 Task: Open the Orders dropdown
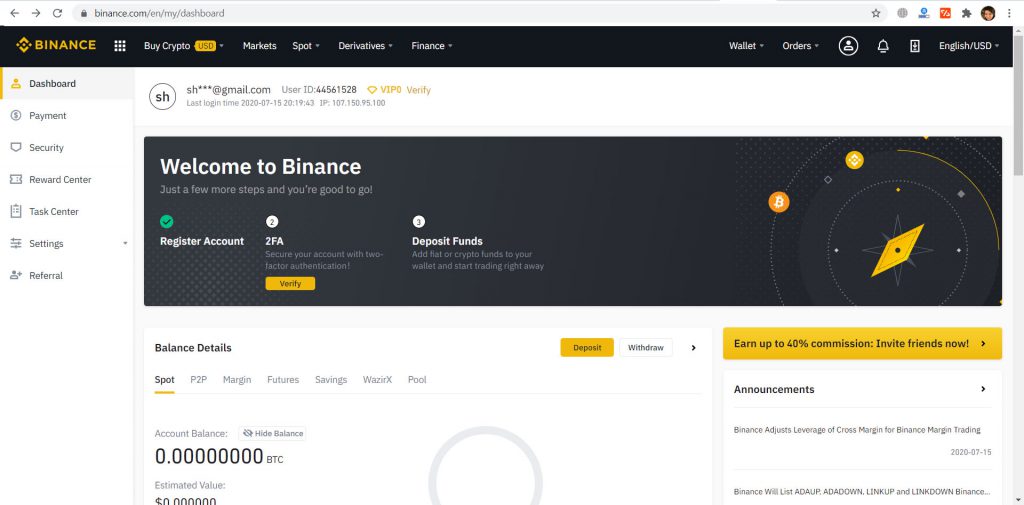801,46
